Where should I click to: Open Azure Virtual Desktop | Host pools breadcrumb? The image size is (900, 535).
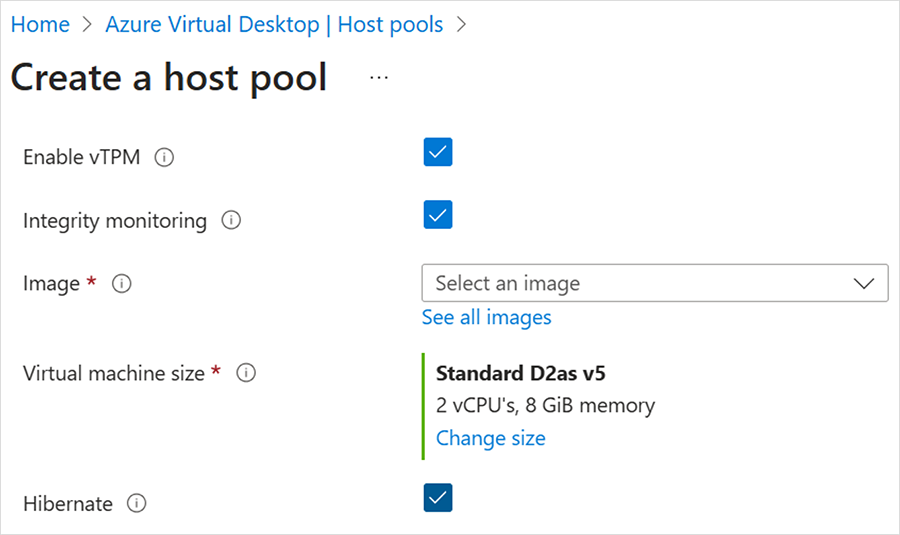pos(274,25)
